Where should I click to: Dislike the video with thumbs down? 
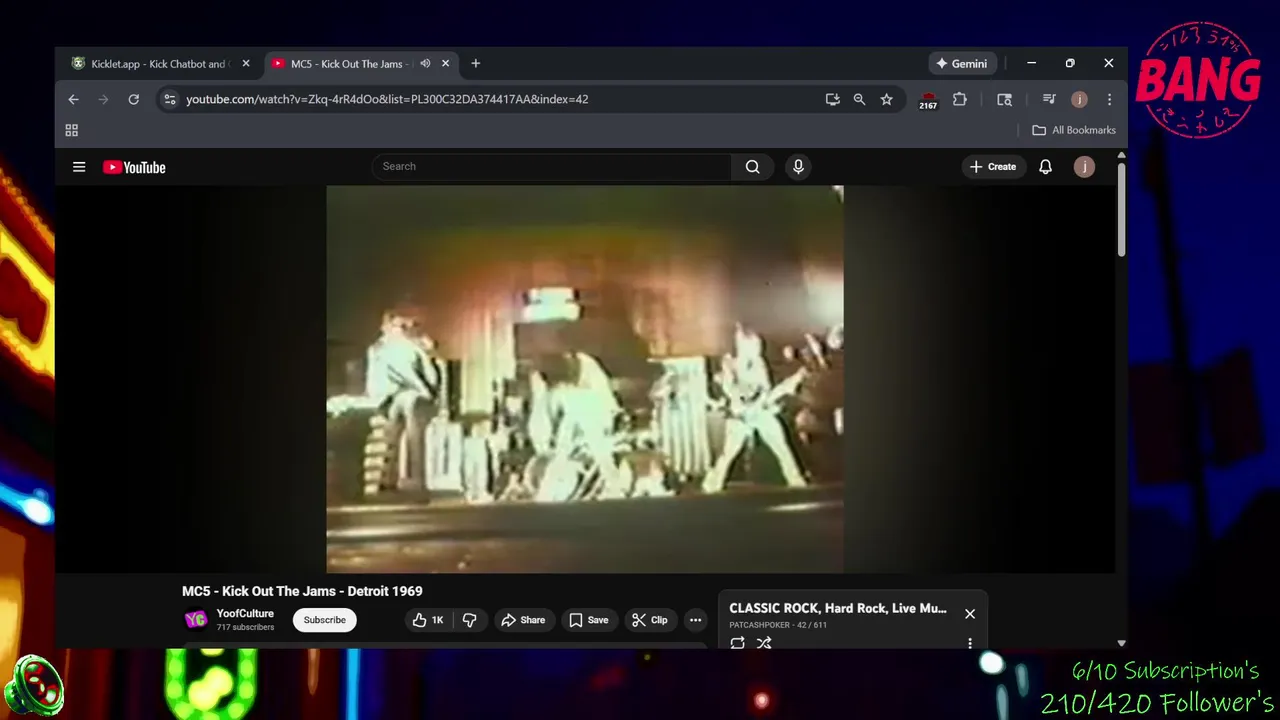tap(469, 620)
